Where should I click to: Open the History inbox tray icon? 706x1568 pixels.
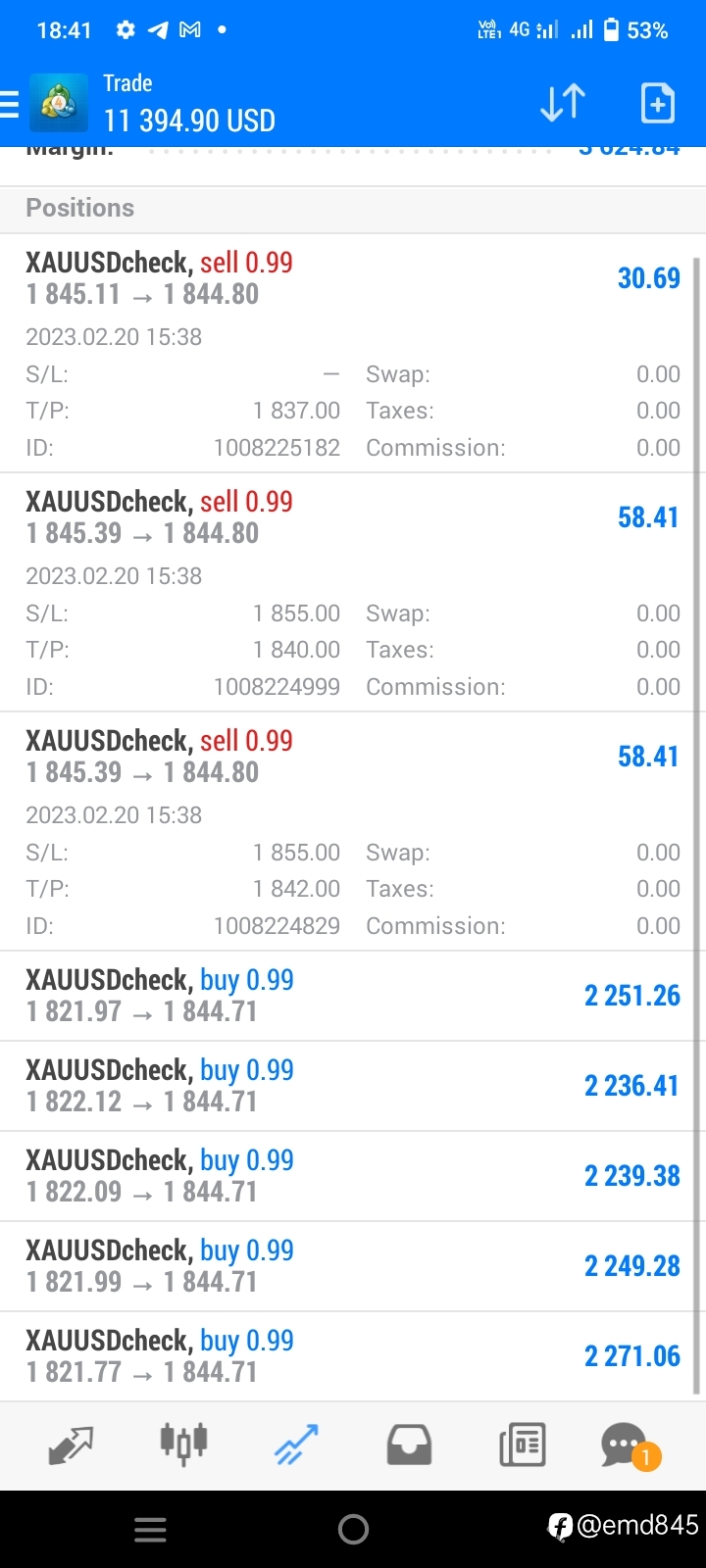point(409,1445)
